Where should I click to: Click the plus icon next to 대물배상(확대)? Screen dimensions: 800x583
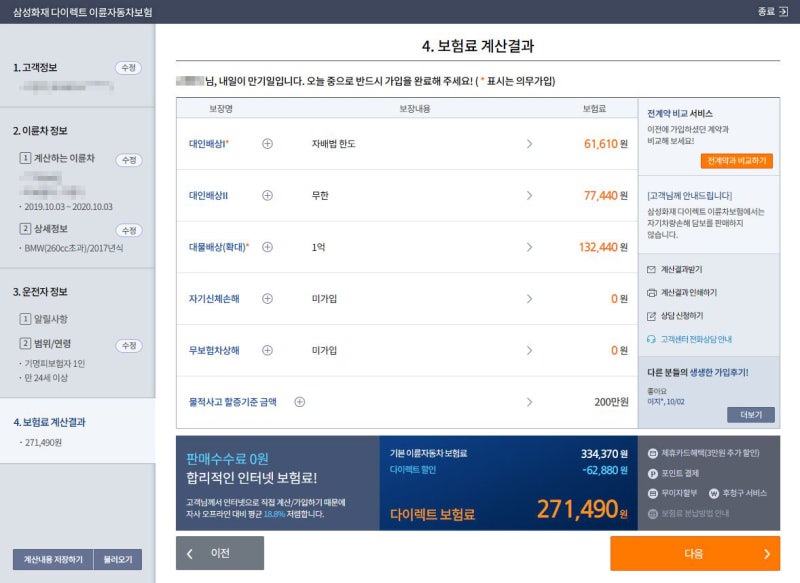coord(267,247)
